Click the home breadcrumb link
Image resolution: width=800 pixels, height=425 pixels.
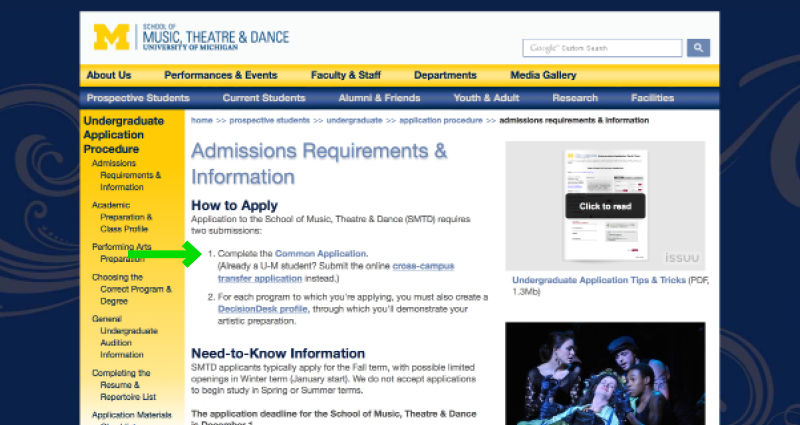click(202, 120)
